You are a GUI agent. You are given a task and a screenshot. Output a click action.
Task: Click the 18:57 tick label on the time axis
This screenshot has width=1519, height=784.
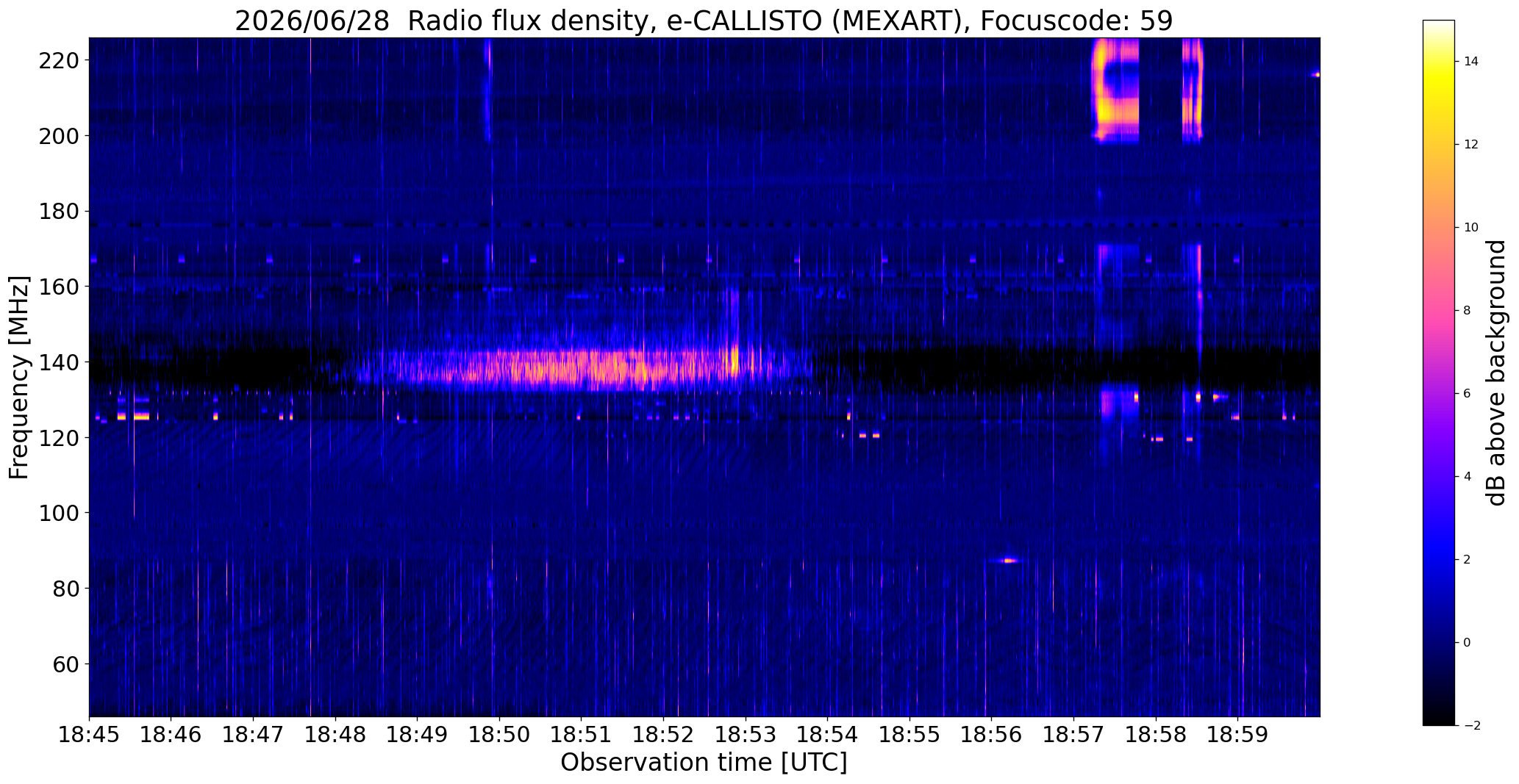pos(1073,735)
